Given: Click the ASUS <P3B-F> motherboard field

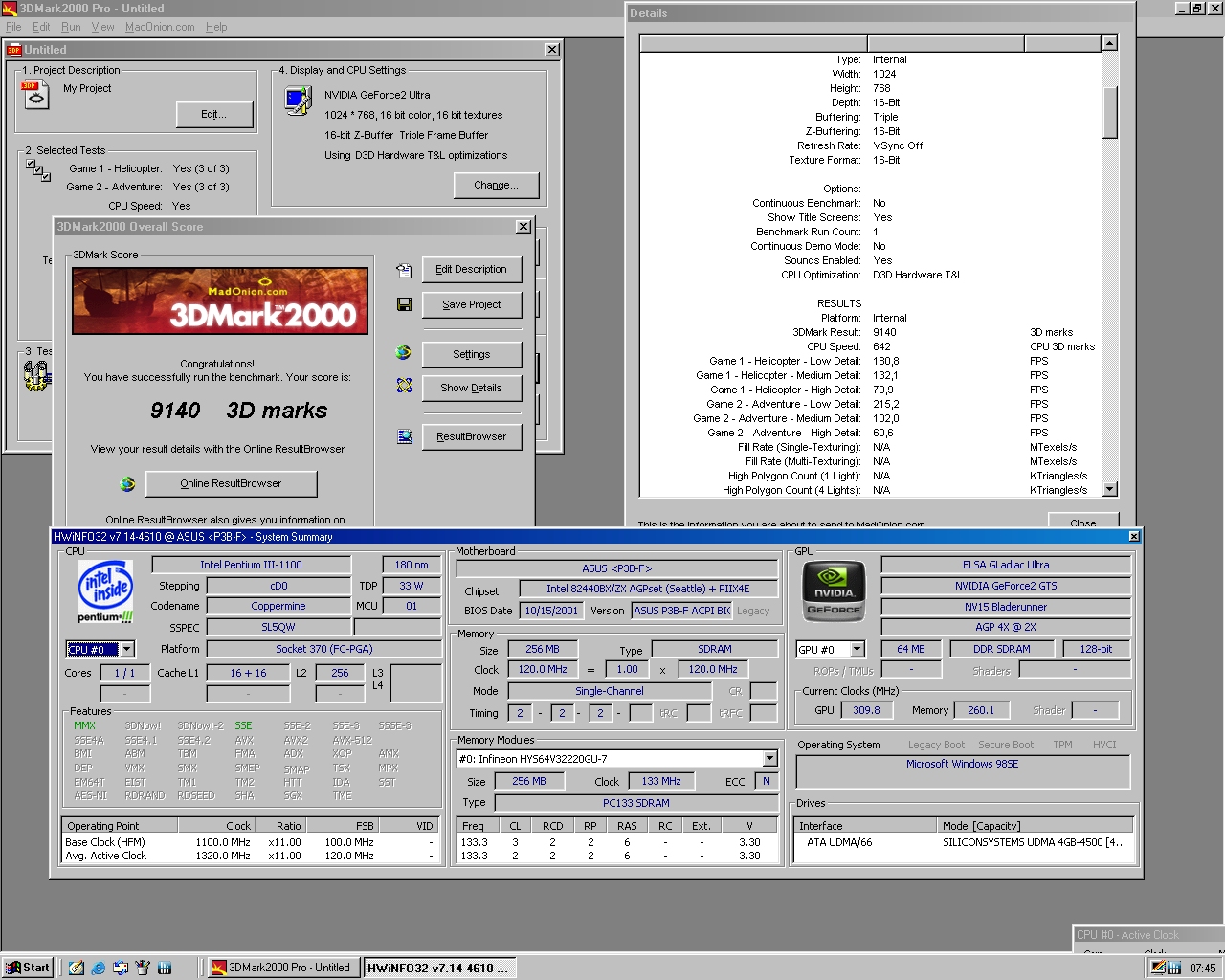Looking at the screenshot, I should click(616, 568).
